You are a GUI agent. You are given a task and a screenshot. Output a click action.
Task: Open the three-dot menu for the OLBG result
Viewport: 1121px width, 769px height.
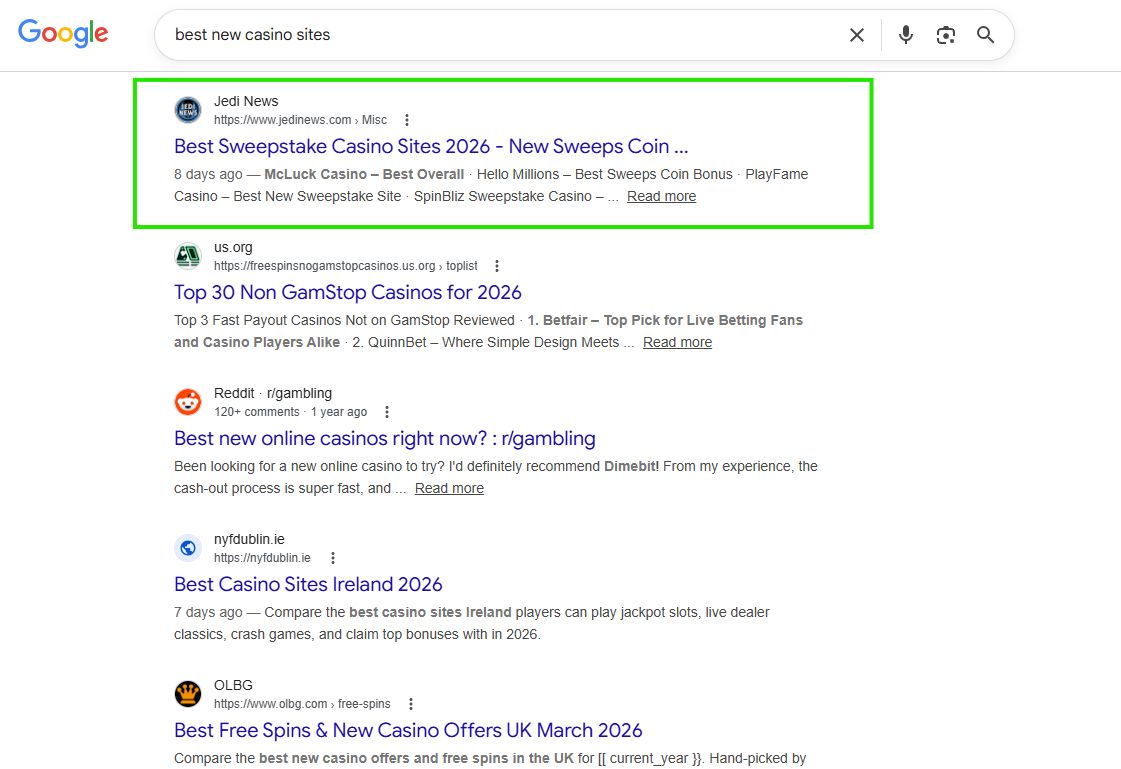point(410,703)
